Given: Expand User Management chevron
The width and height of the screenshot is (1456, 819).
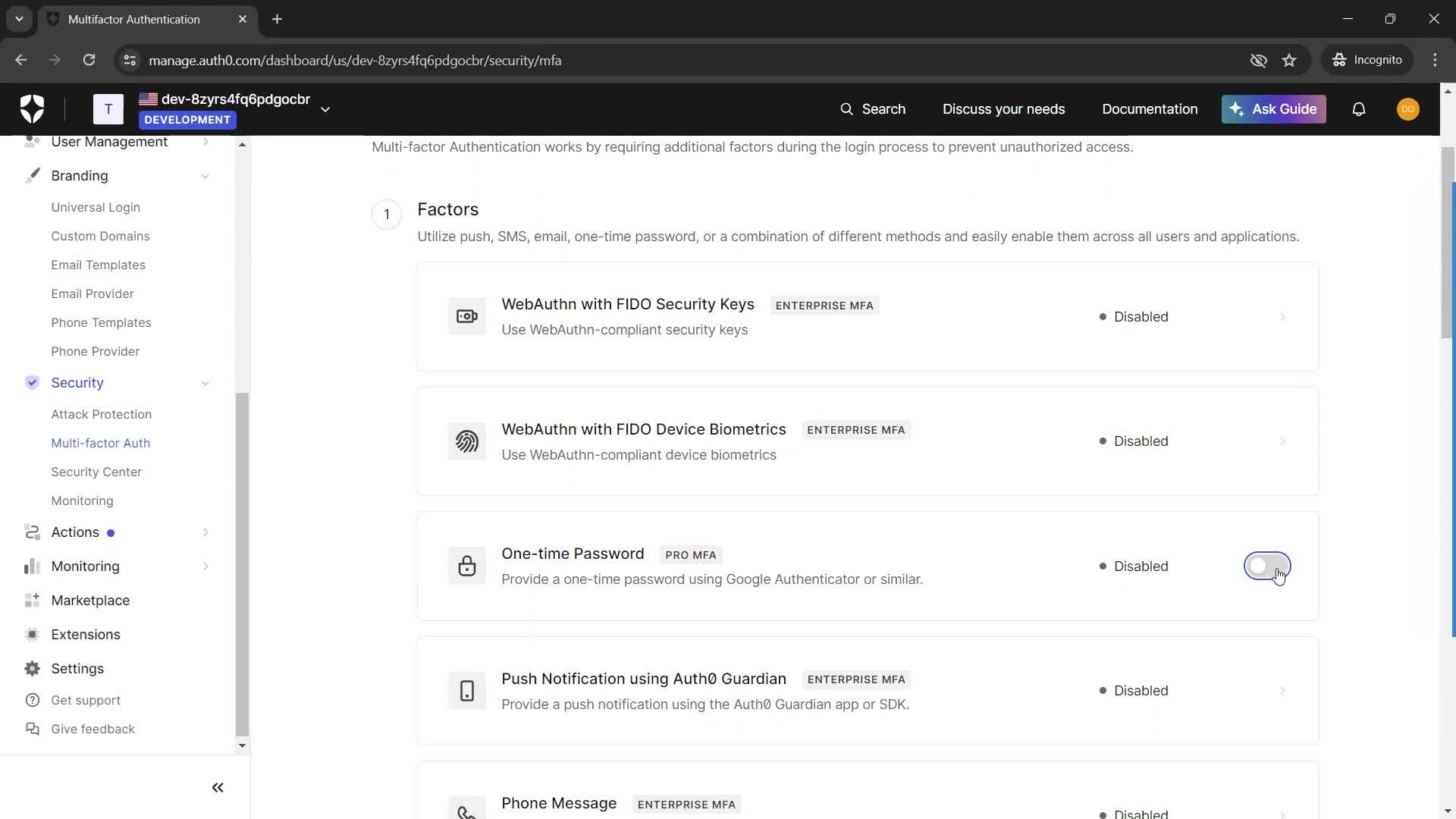Looking at the screenshot, I should click(206, 142).
